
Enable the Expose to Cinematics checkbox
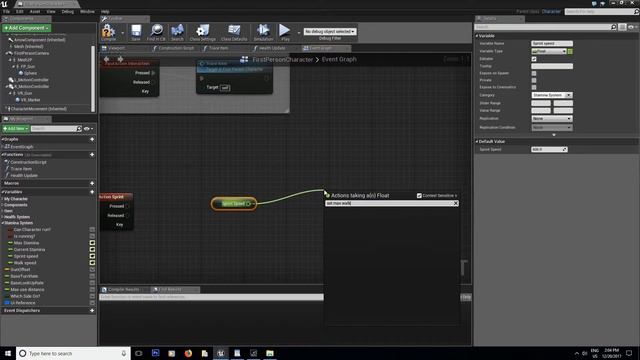coord(534,87)
